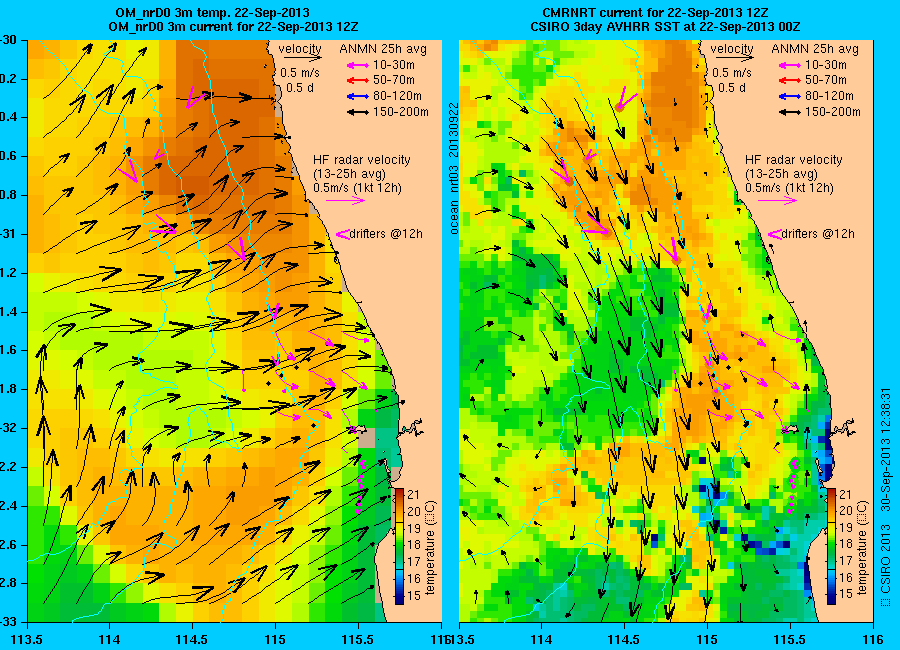Click 'ANMN 25h avg' heading in OM_nrD0 panel
The image size is (900, 650).
coord(383,49)
